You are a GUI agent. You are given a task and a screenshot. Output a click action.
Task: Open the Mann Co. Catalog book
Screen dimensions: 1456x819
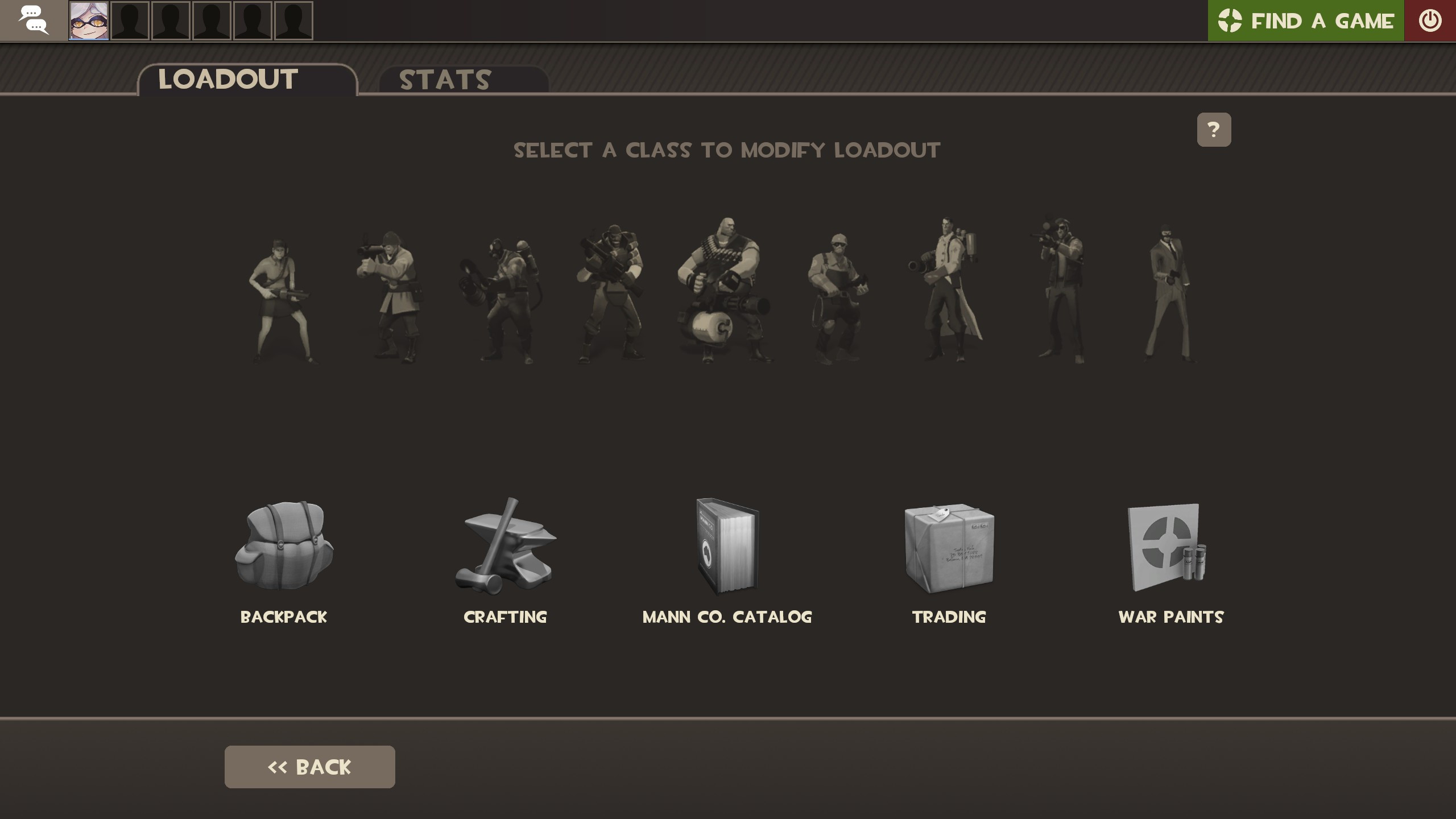tap(727, 546)
